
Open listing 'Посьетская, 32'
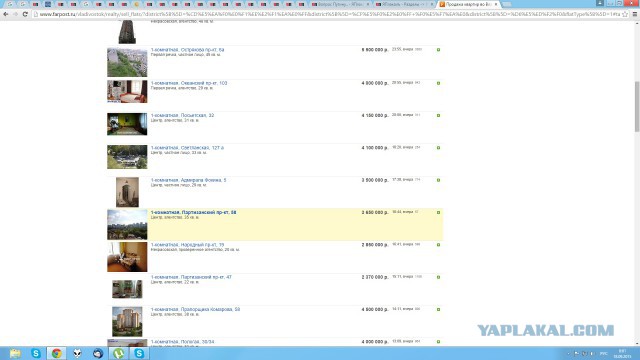point(182,115)
